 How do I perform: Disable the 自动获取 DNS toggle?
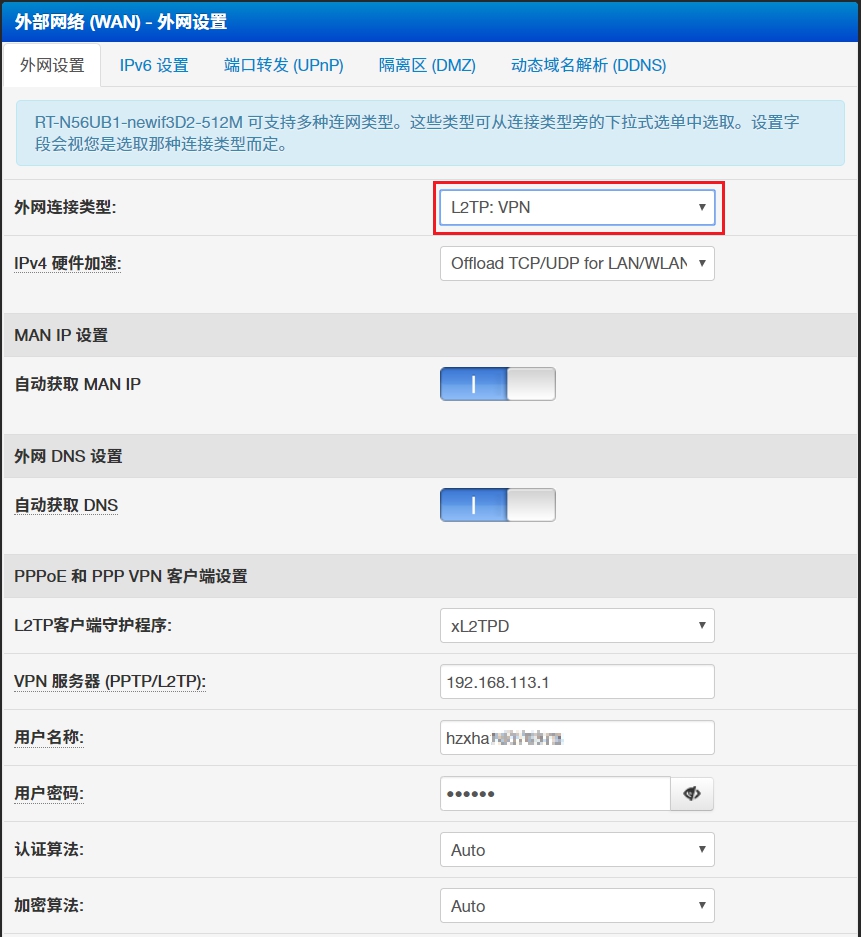click(x=497, y=504)
